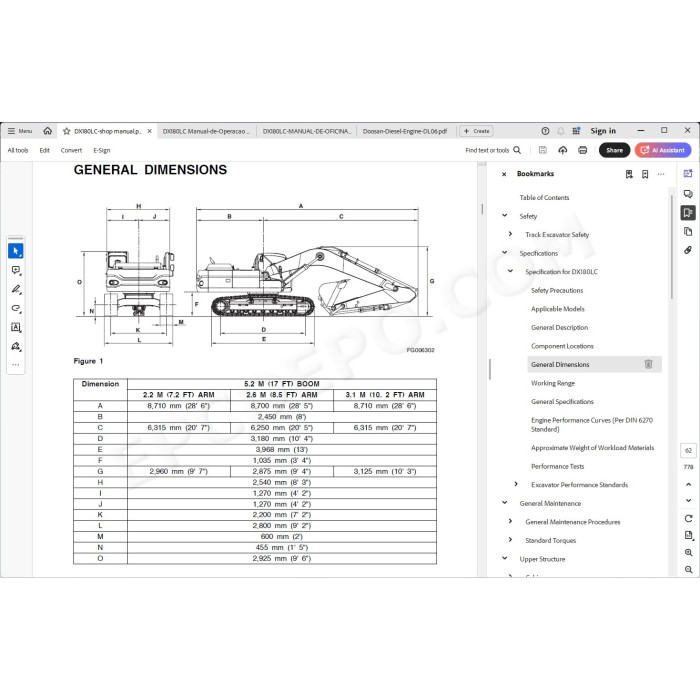Choose the highlighter pen tool
The height and width of the screenshot is (700, 700).
(16, 289)
